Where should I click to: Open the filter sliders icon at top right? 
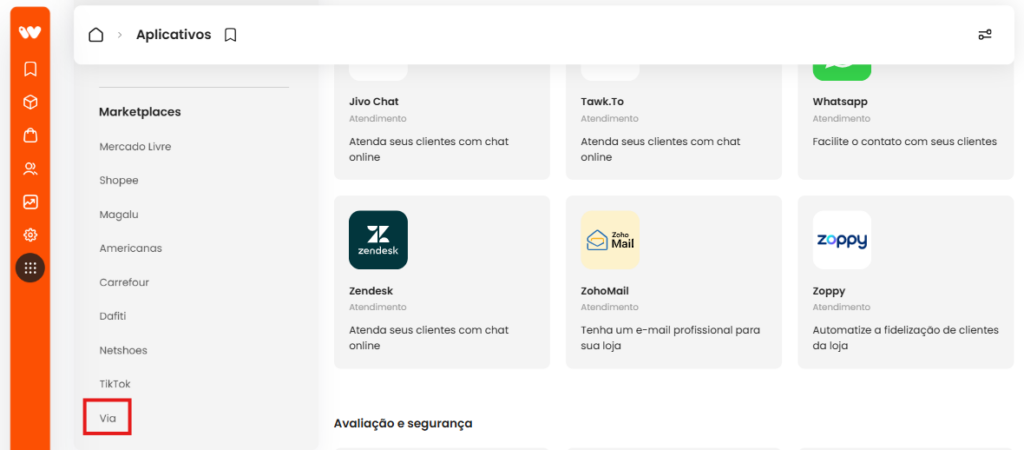tap(985, 35)
